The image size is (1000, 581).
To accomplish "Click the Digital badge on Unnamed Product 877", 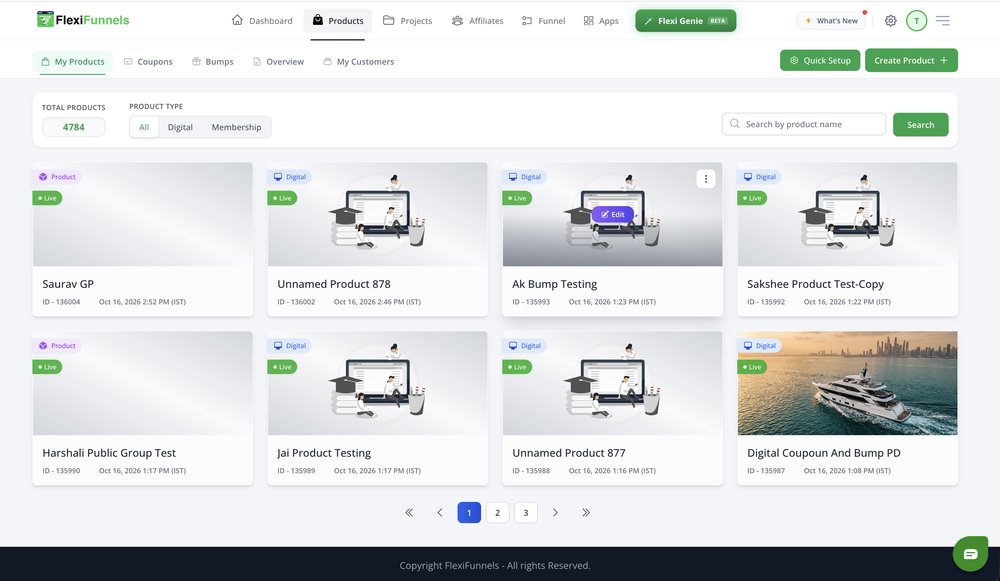I will click(x=525, y=346).
